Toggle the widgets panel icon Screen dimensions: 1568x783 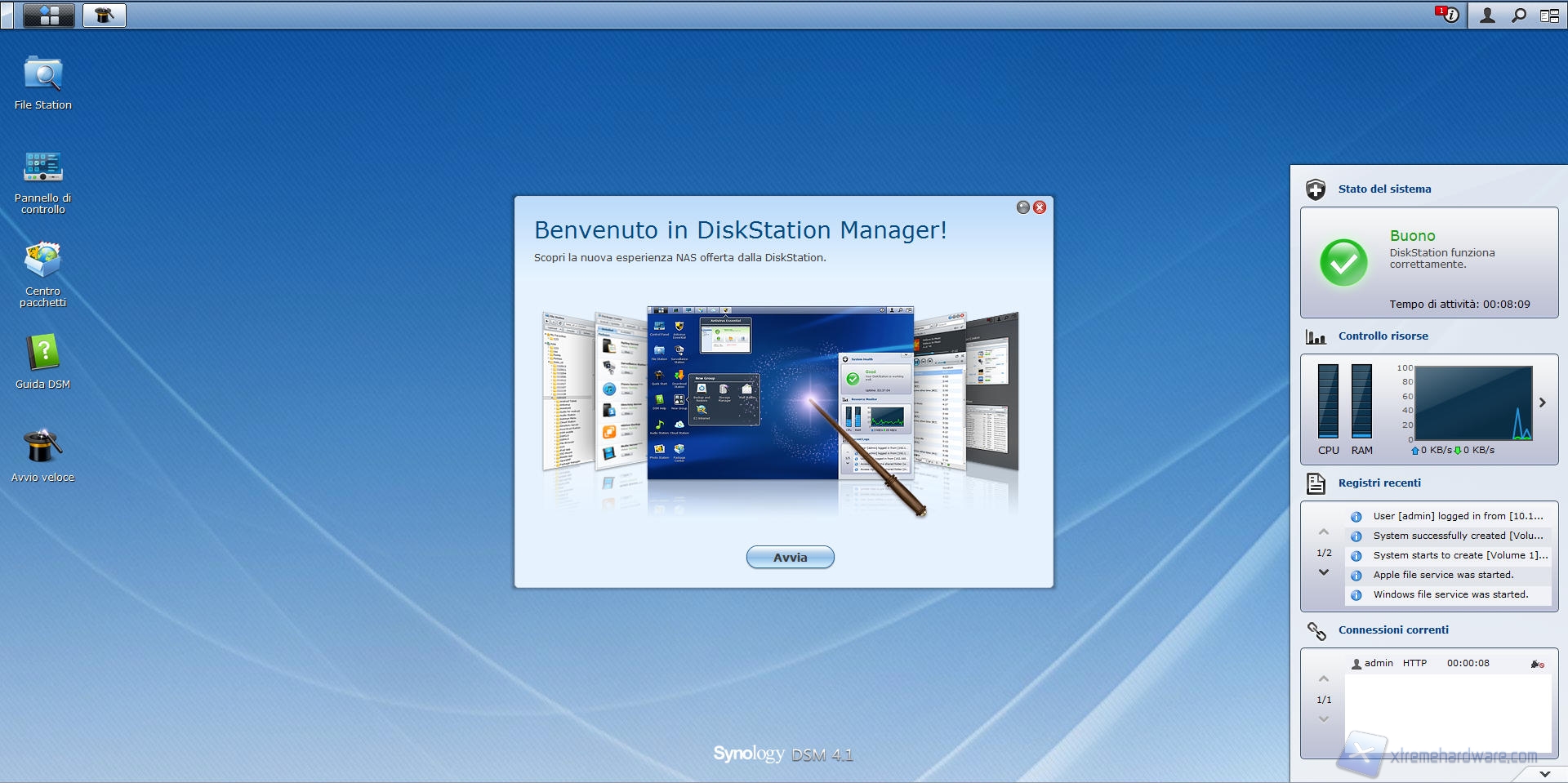pos(1549,16)
